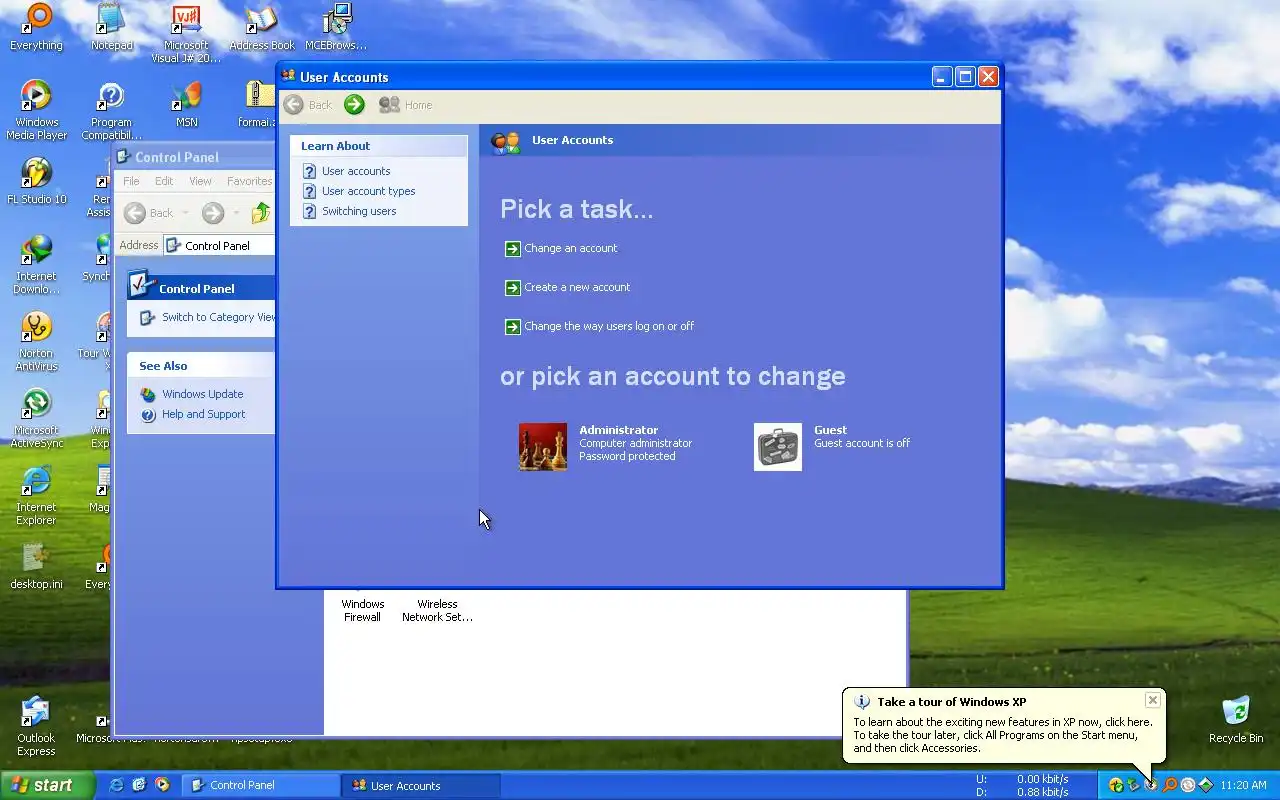Image resolution: width=1280 pixels, height=800 pixels.
Task: Open Help and Support under See Also
Action: point(203,414)
